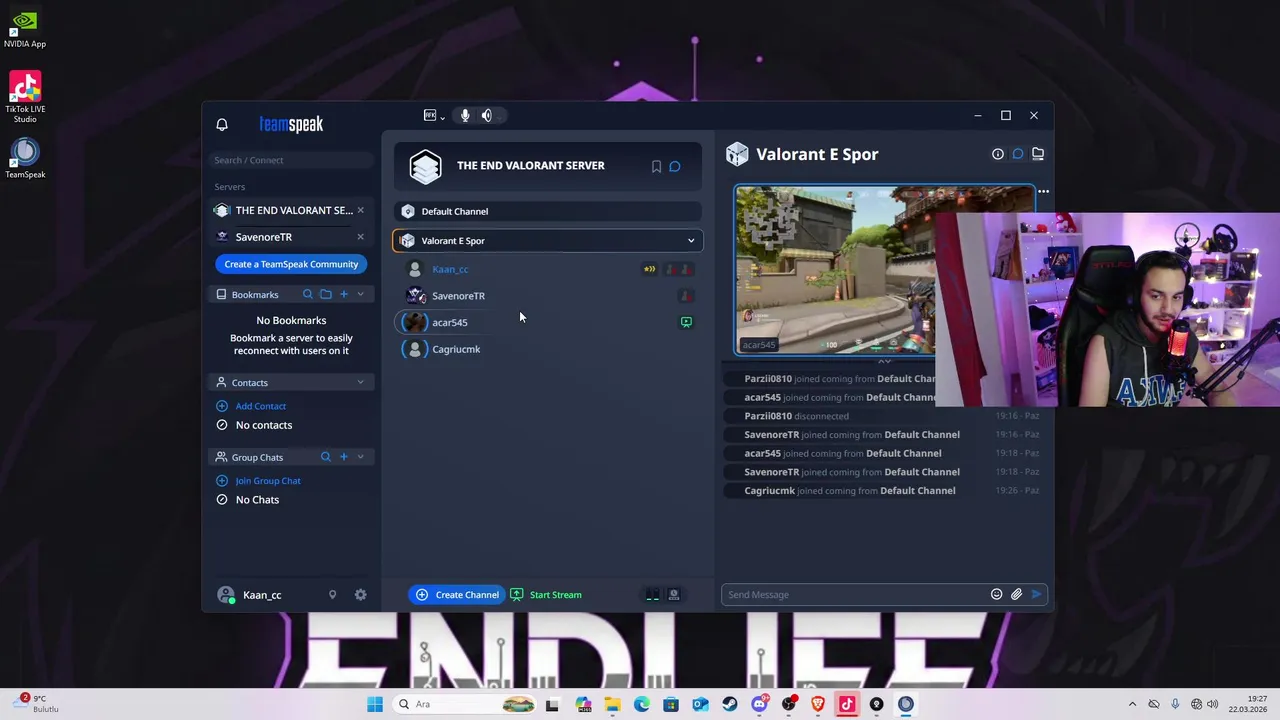Add a bookmark folder
This screenshot has height=720, width=1280.
pyautogui.click(x=326, y=295)
